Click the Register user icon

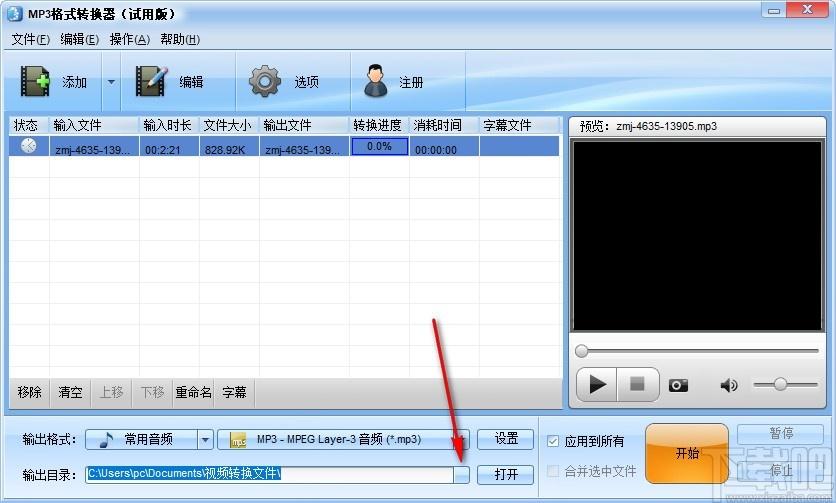coord(376,81)
